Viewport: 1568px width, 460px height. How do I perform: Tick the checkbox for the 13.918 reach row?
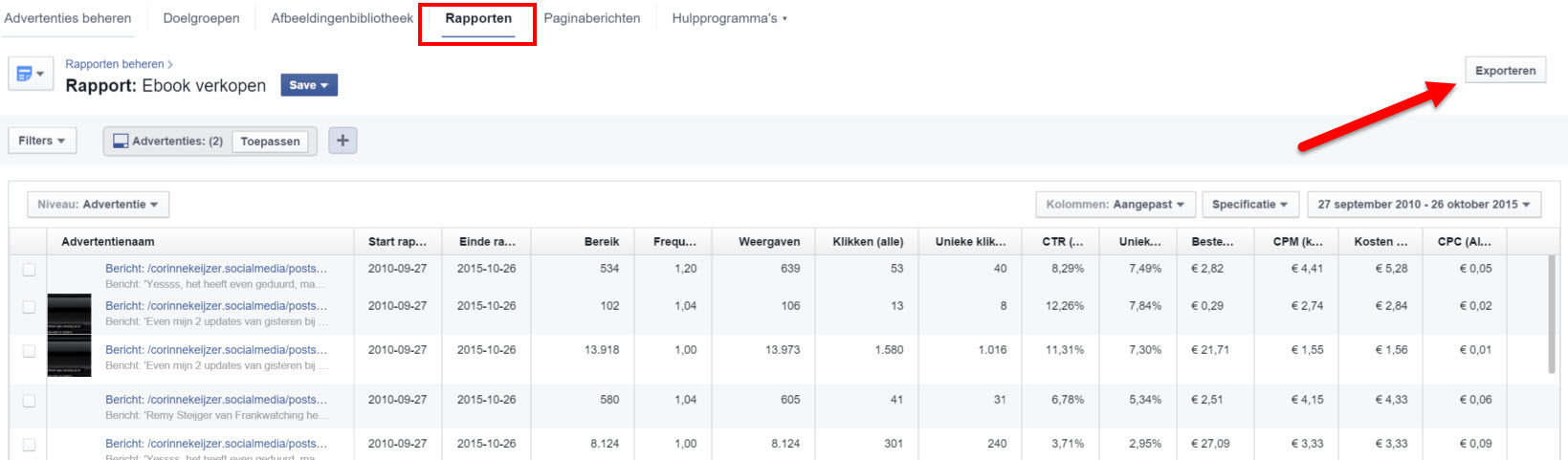point(29,351)
